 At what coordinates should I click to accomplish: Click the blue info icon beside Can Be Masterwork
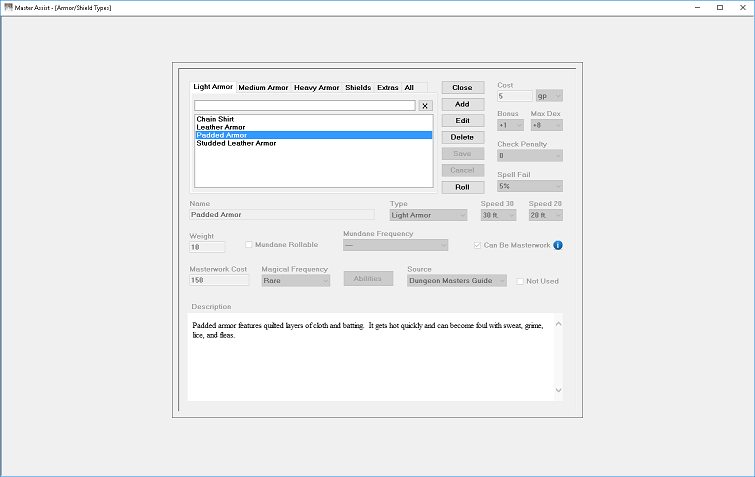pos(558,245)
